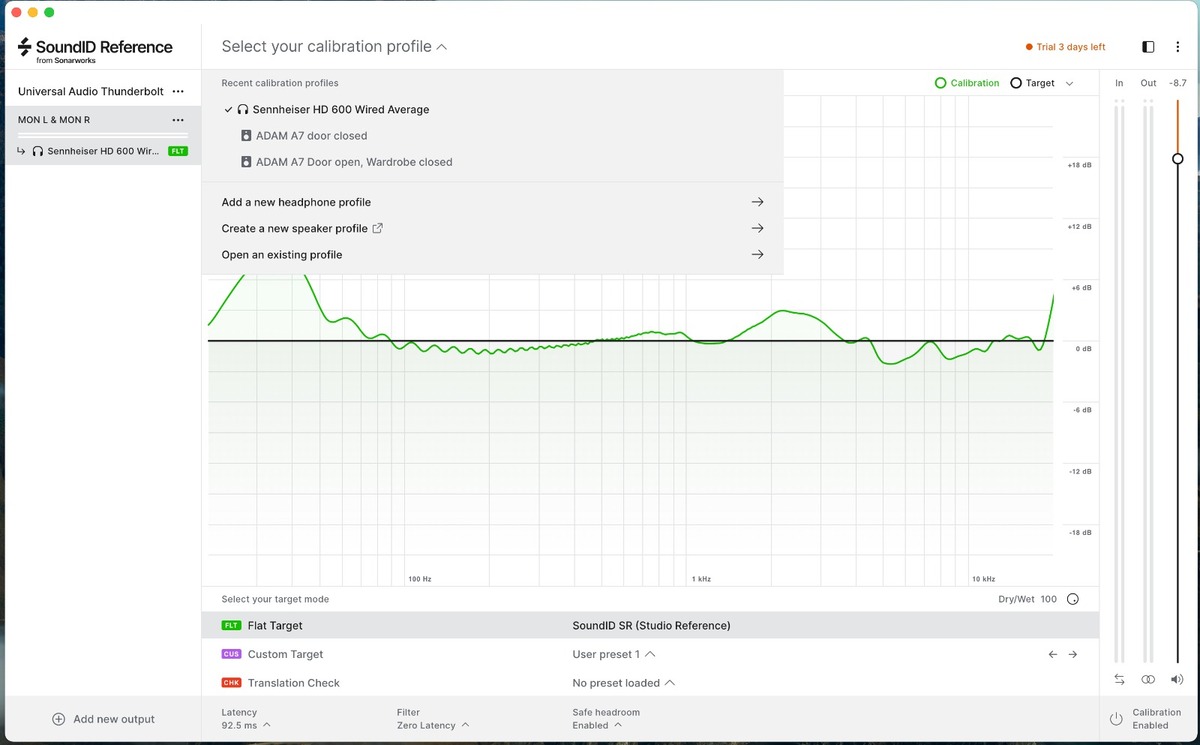
Task: Choose Add a new headphone profile
Action: (x=296, y=202)
